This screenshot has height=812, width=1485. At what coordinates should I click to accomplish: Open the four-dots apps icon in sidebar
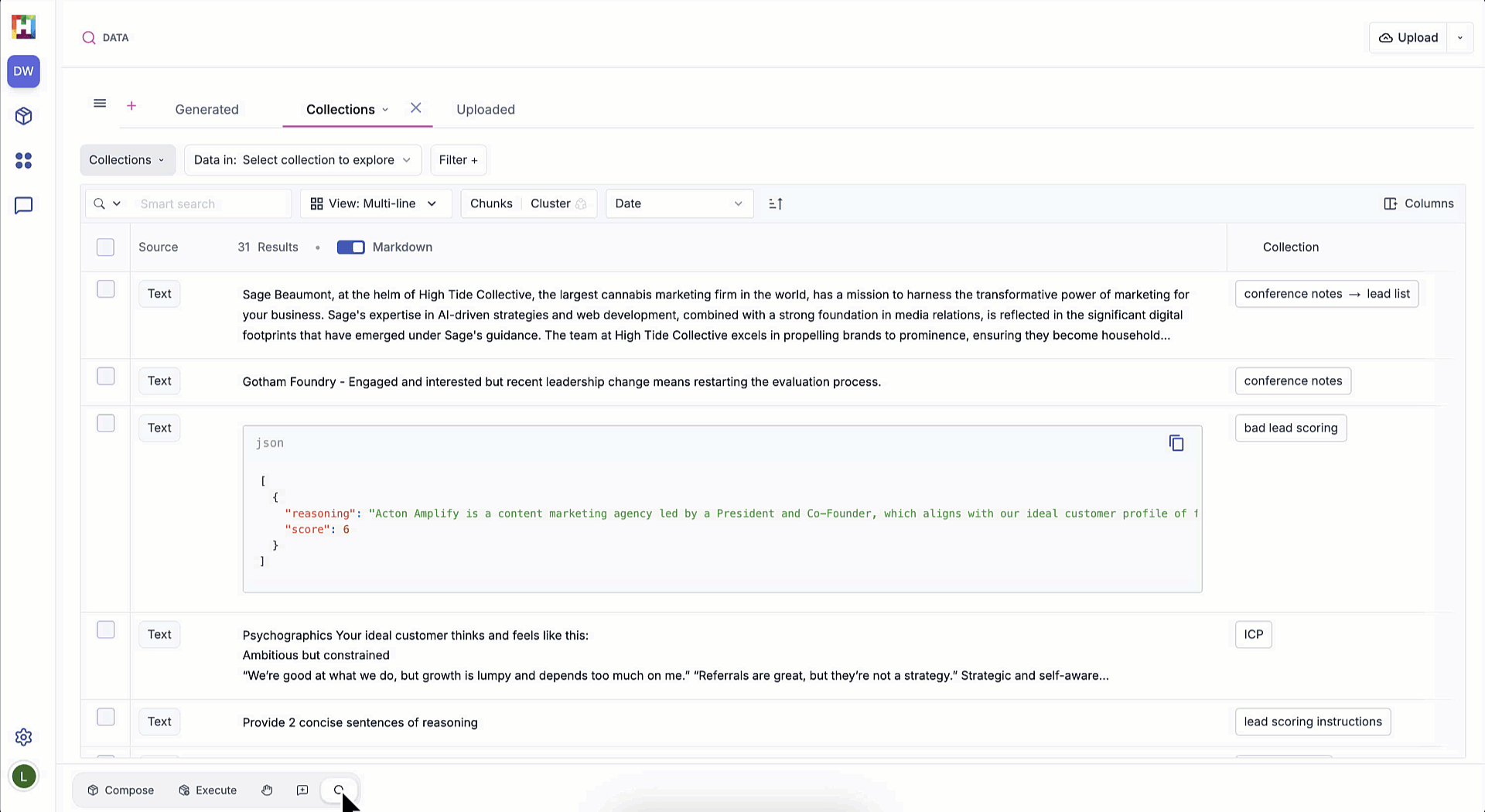(23, 161)
